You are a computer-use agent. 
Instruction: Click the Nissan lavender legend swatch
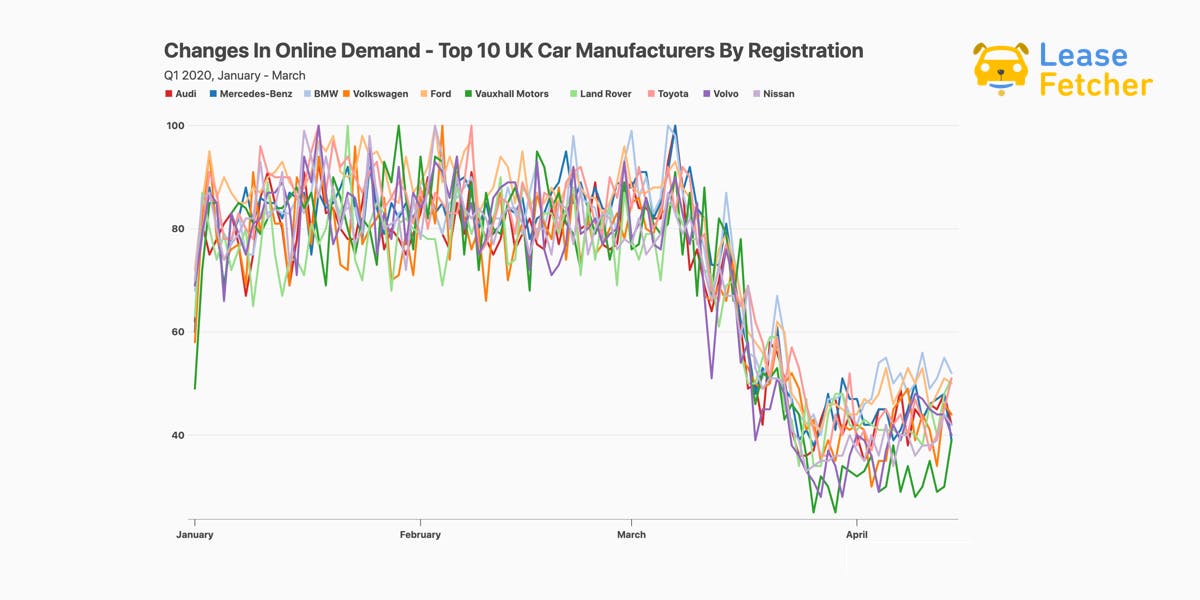(x=756, y=94)
